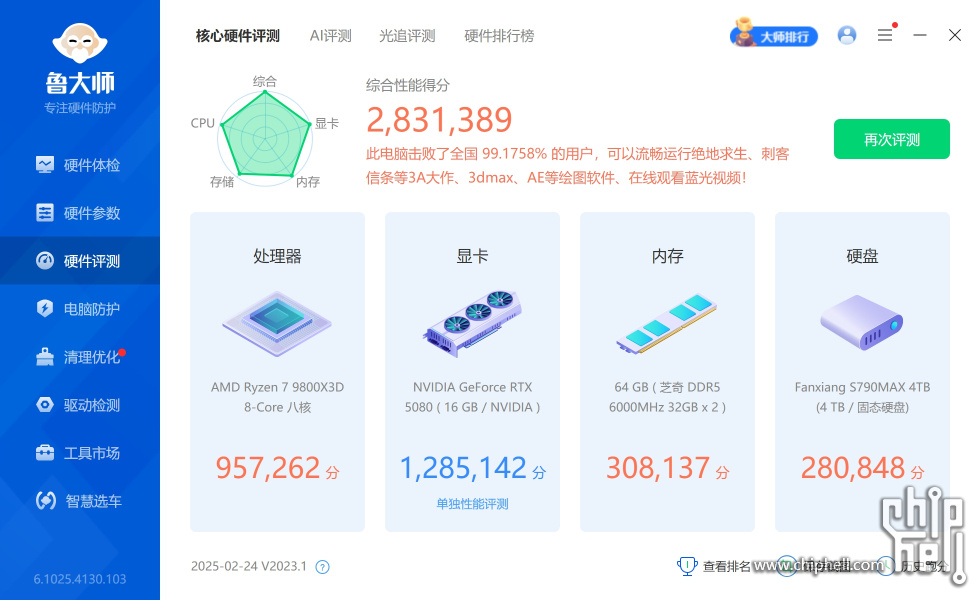Viewport: 980px width, 600px height.
Task: Click the 硬盘 card heading
Action: pos(862,256)
